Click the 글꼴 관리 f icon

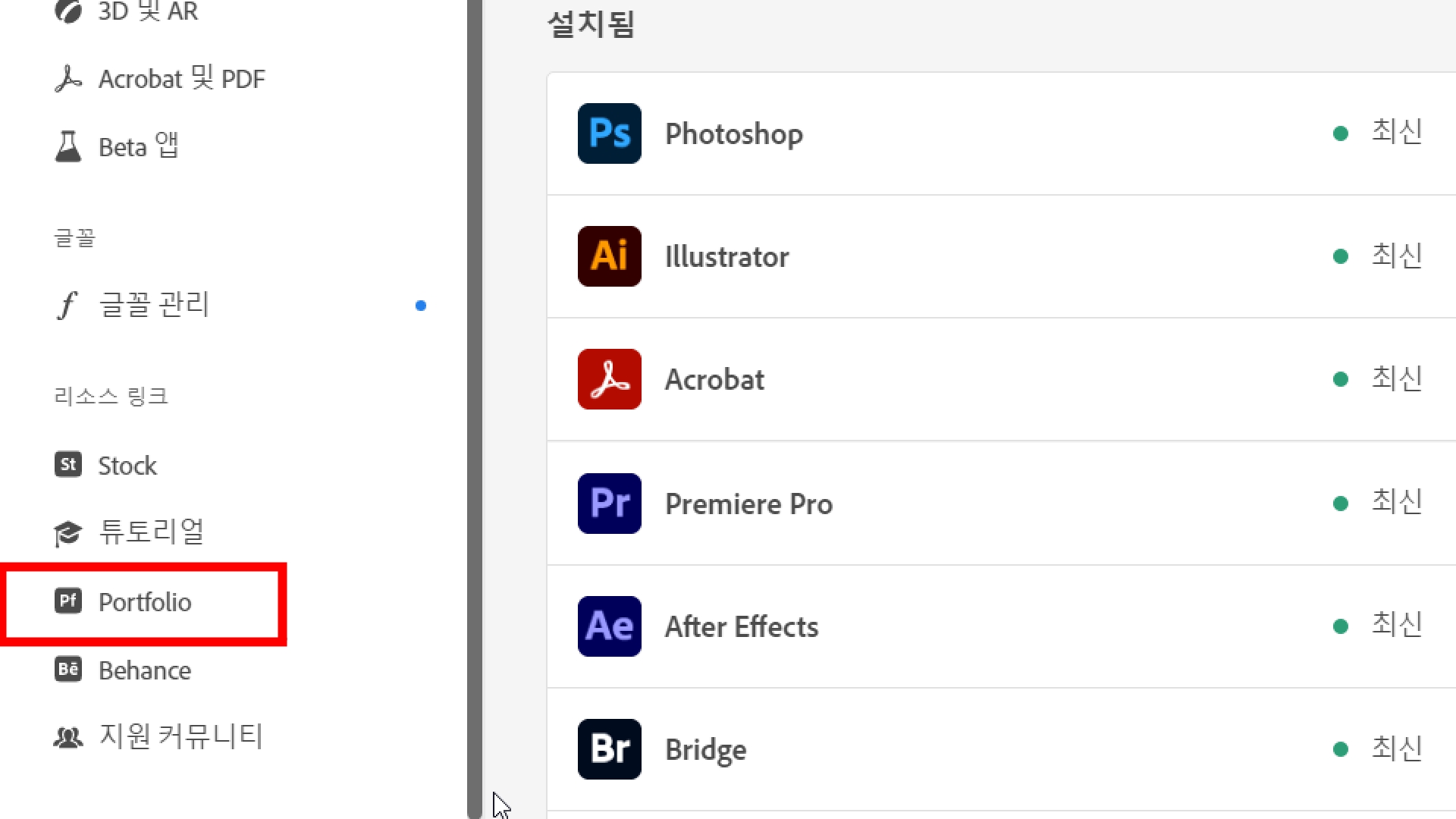[x=67, y=305]
